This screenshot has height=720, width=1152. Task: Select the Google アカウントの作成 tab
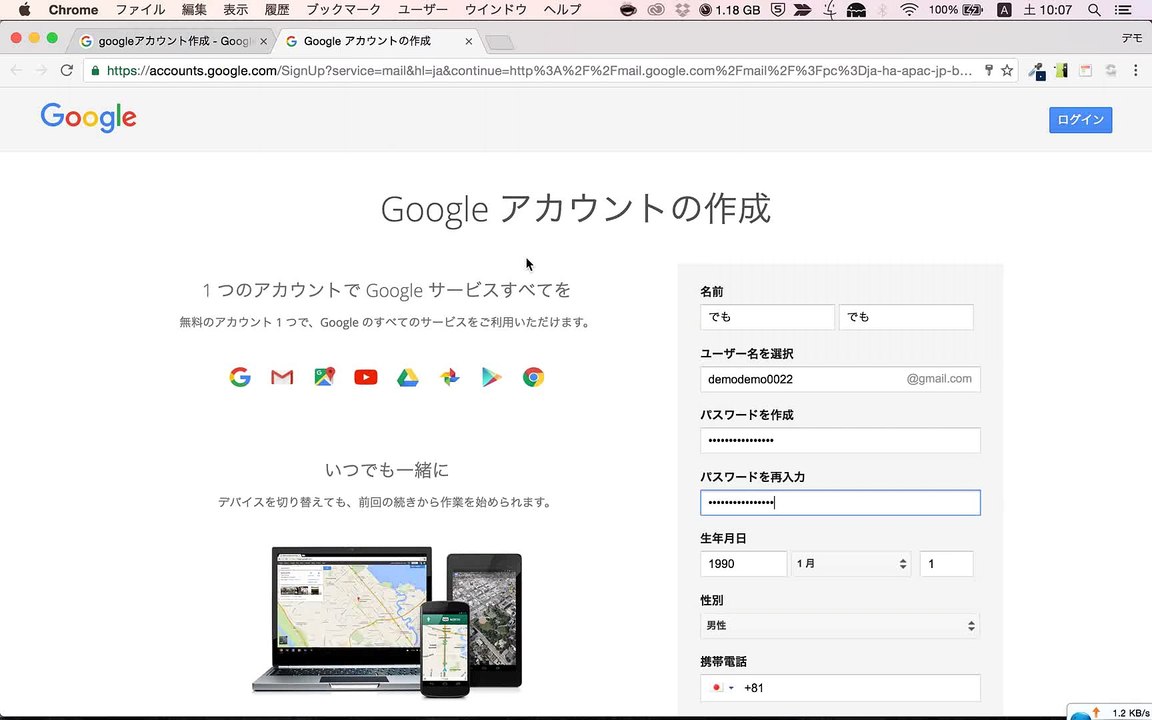[378, 41]
